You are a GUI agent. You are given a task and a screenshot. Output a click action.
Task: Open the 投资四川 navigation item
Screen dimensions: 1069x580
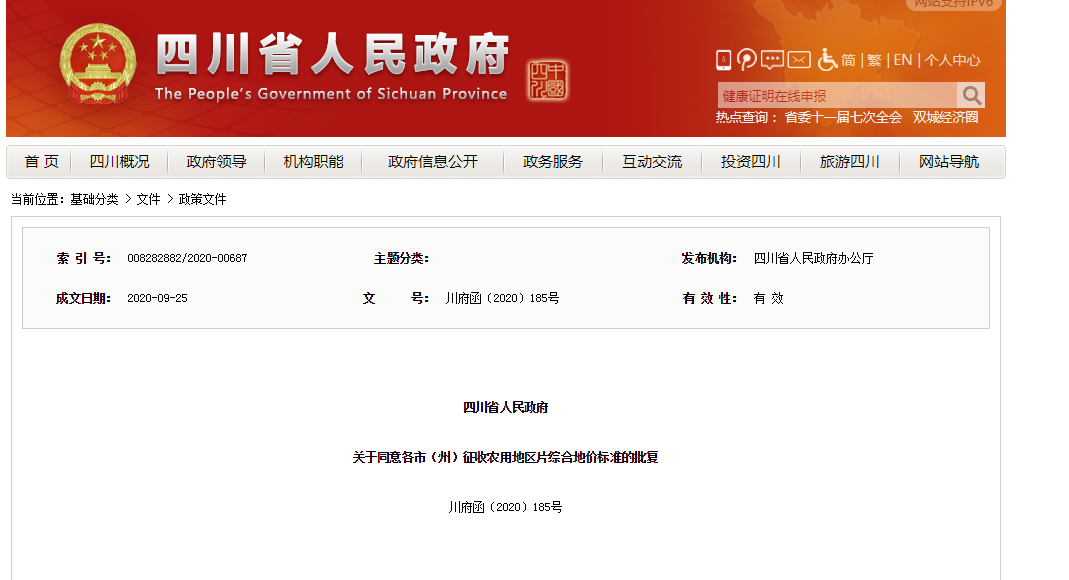[750, 162]
